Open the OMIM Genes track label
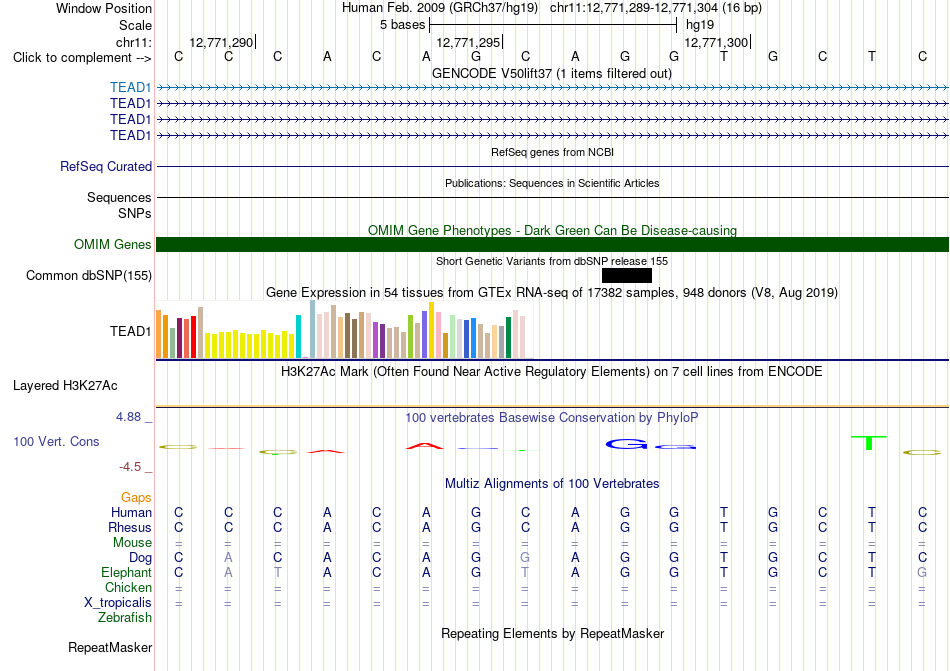 (x=113, y=245)
